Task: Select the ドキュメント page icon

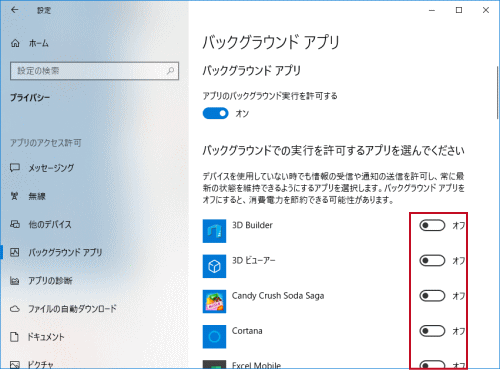Action: [14, 337]
